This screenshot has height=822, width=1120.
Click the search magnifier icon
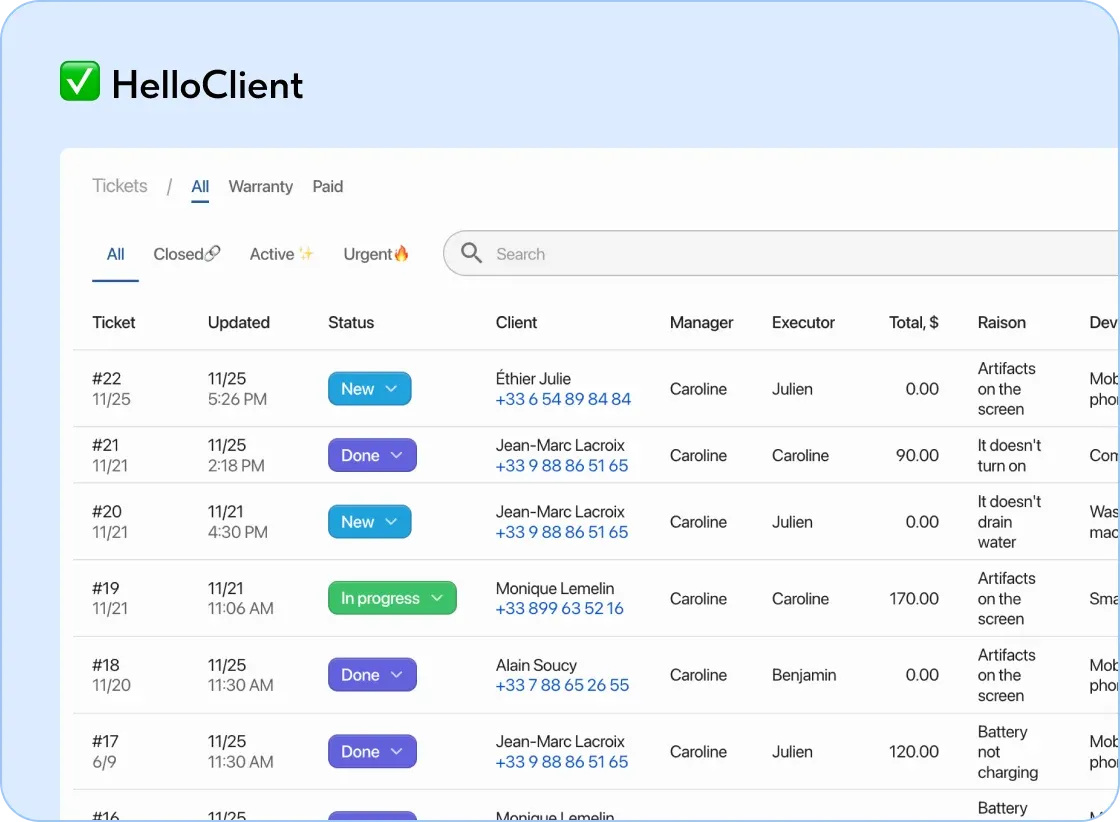tap(471, 253)
